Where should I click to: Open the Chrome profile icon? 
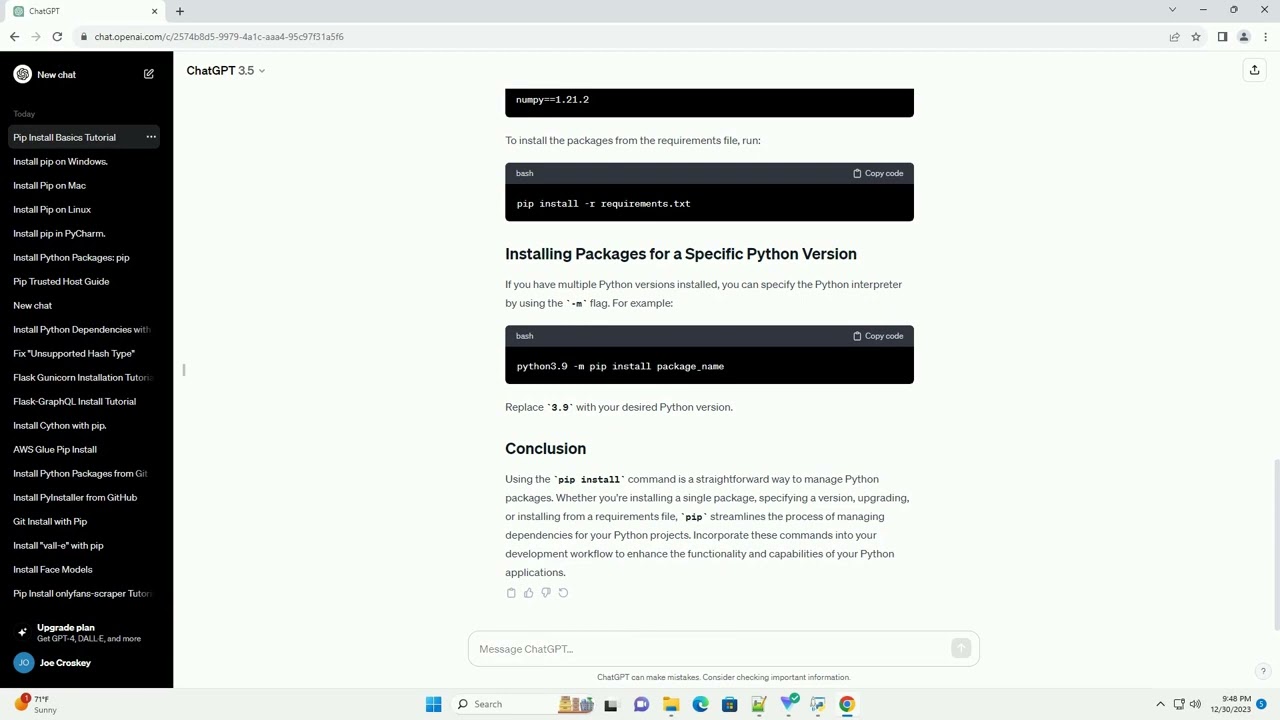[x=1244, y=37]
